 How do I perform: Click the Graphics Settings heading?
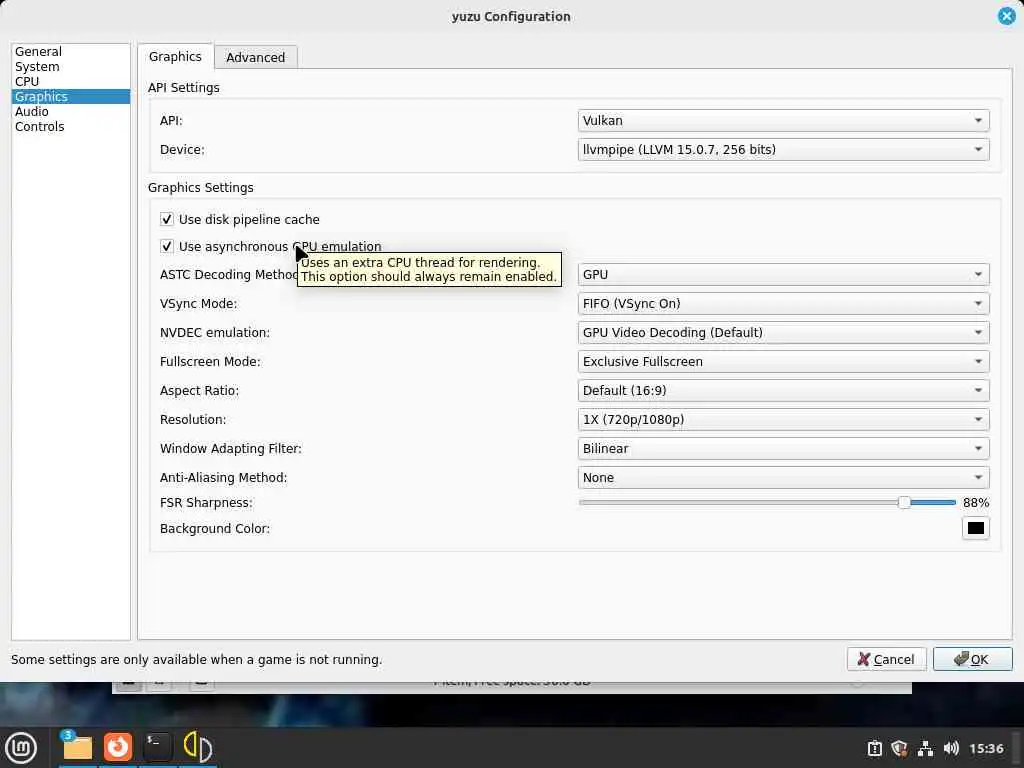point(200,187)
